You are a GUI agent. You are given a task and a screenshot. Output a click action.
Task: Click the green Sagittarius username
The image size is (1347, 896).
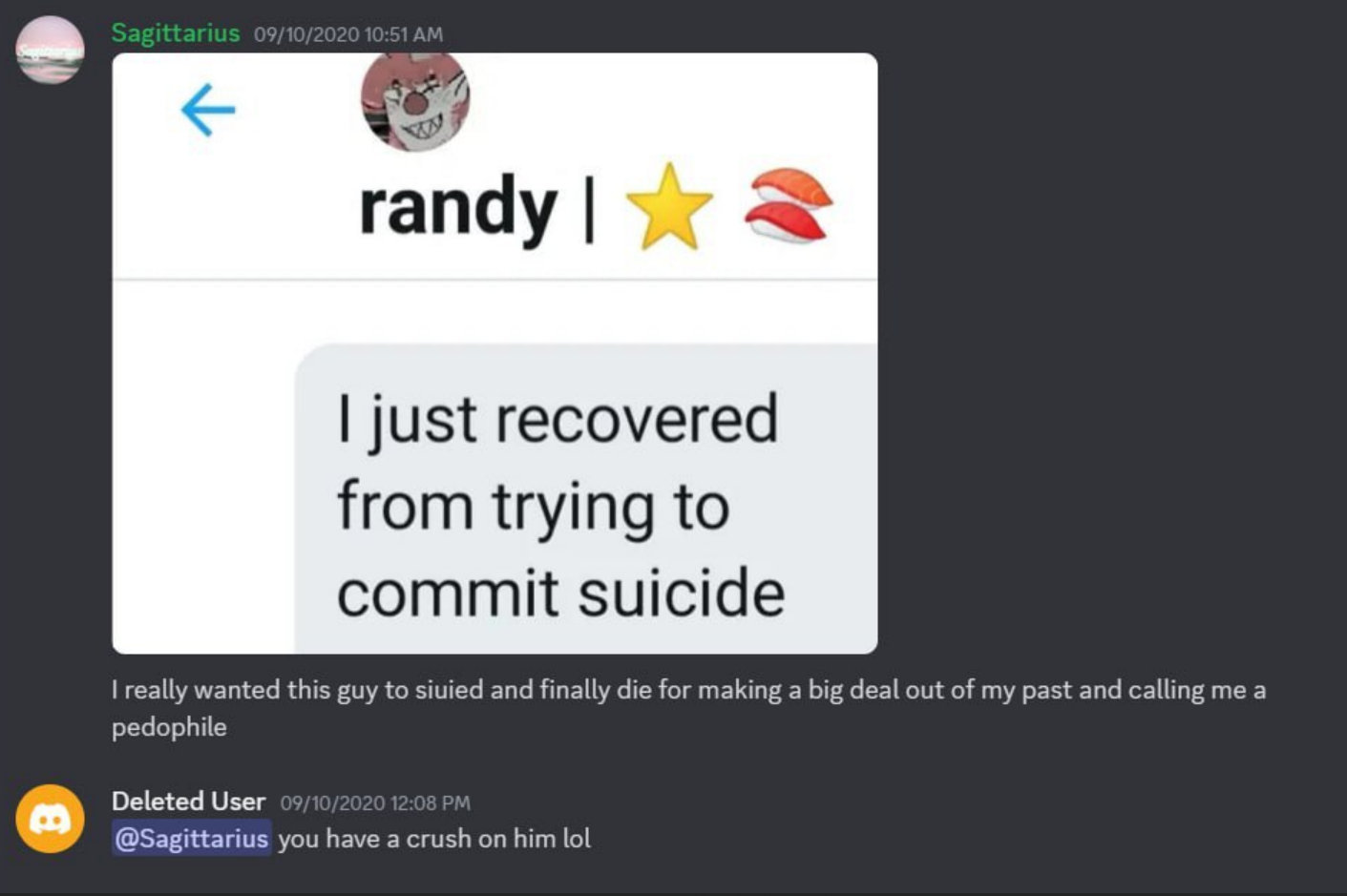176,33
